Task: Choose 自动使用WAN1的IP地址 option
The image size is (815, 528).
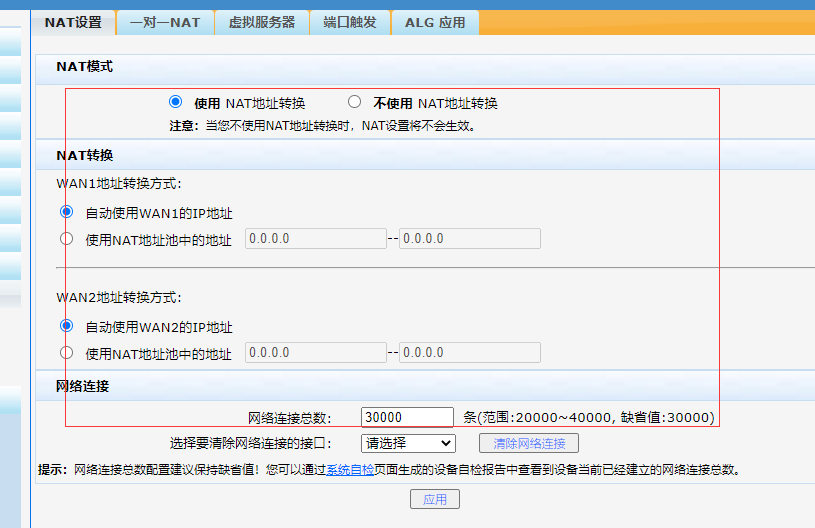Action: click(67, 212)
